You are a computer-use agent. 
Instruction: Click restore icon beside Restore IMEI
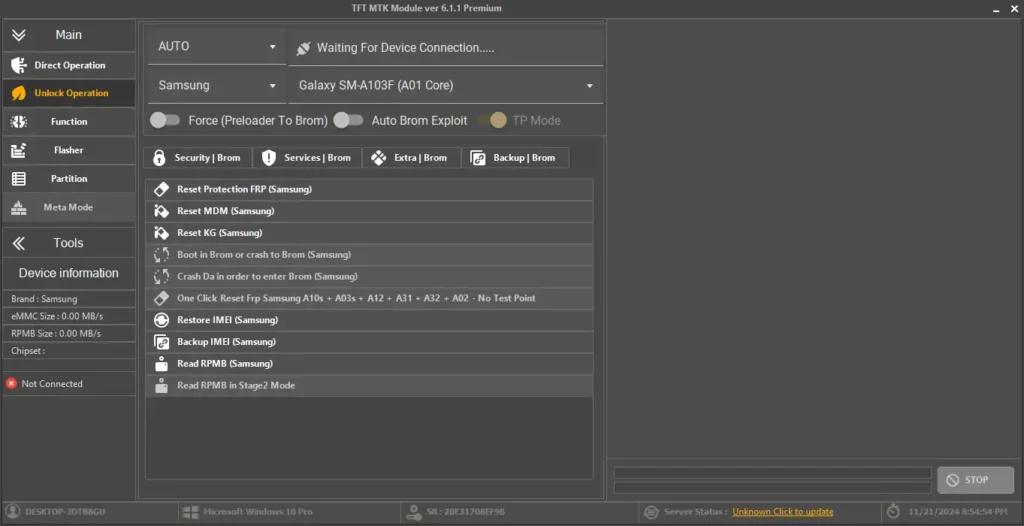click(161, 320)
